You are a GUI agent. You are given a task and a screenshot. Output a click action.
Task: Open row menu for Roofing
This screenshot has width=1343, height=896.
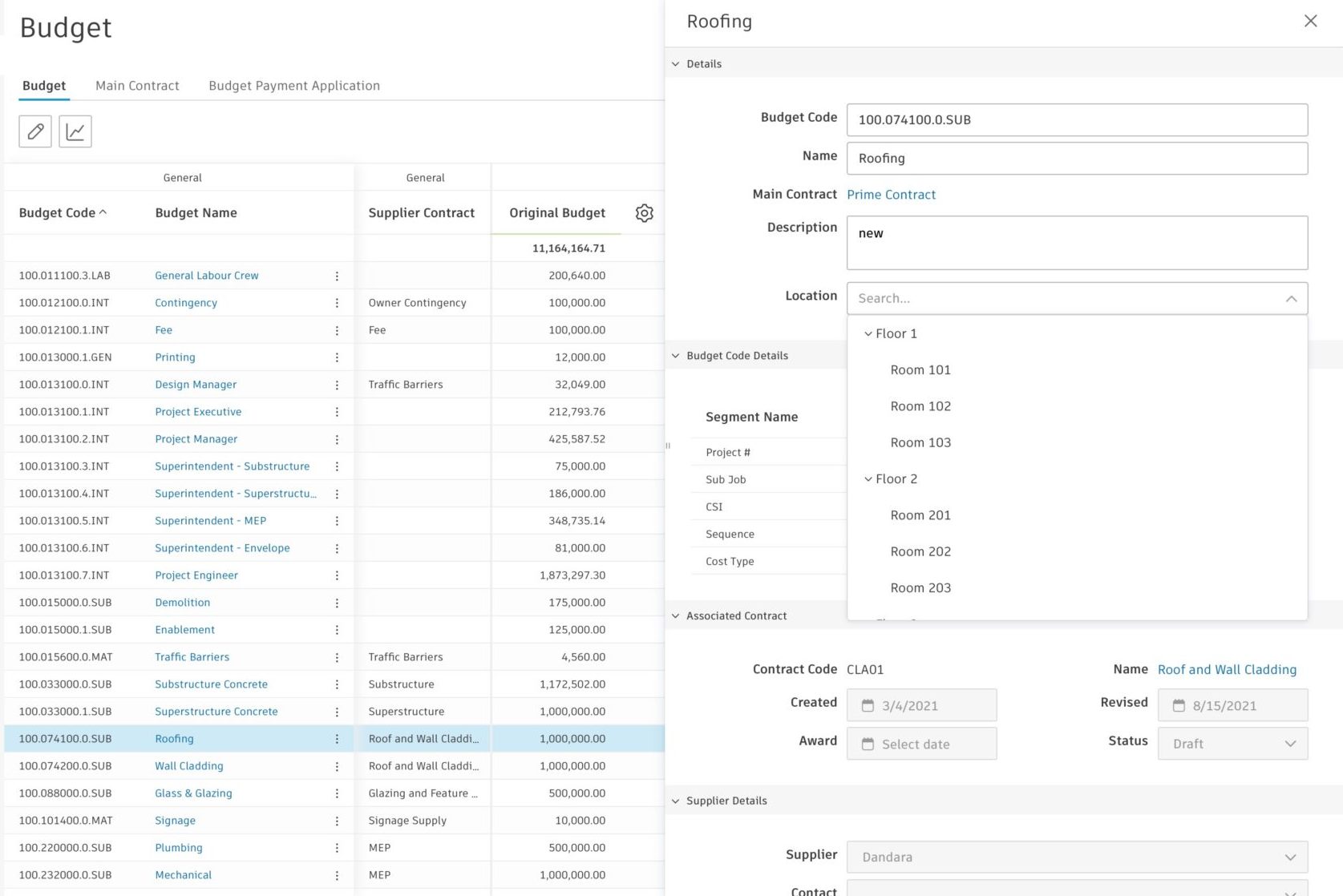(337, 739)
